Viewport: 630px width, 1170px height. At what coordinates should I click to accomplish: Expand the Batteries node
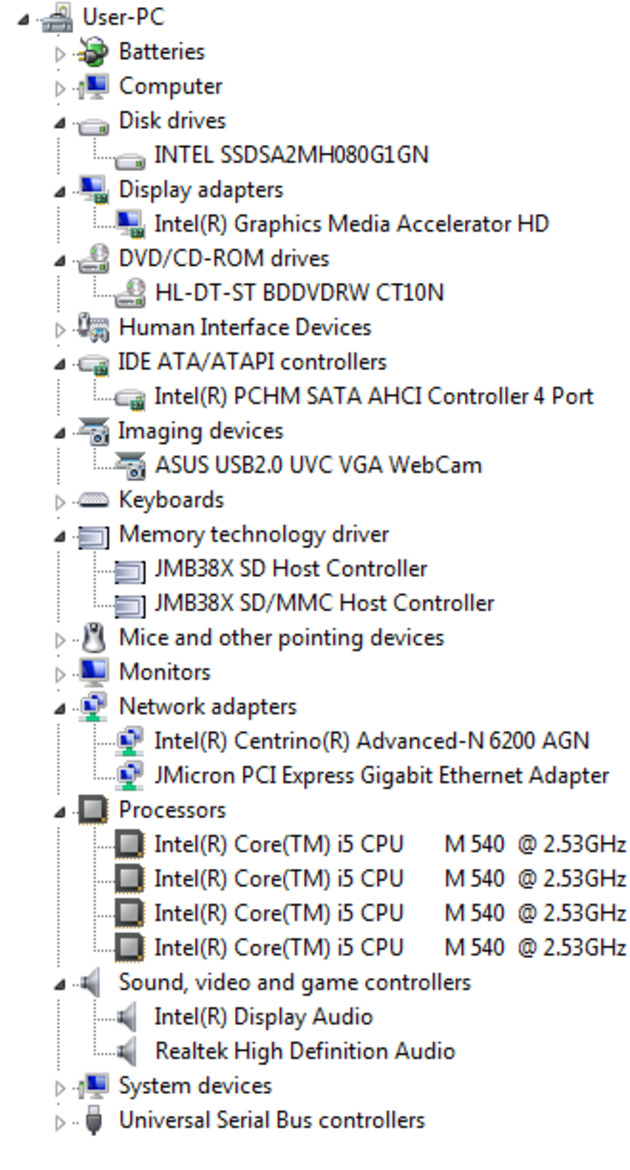pos(60,53)
